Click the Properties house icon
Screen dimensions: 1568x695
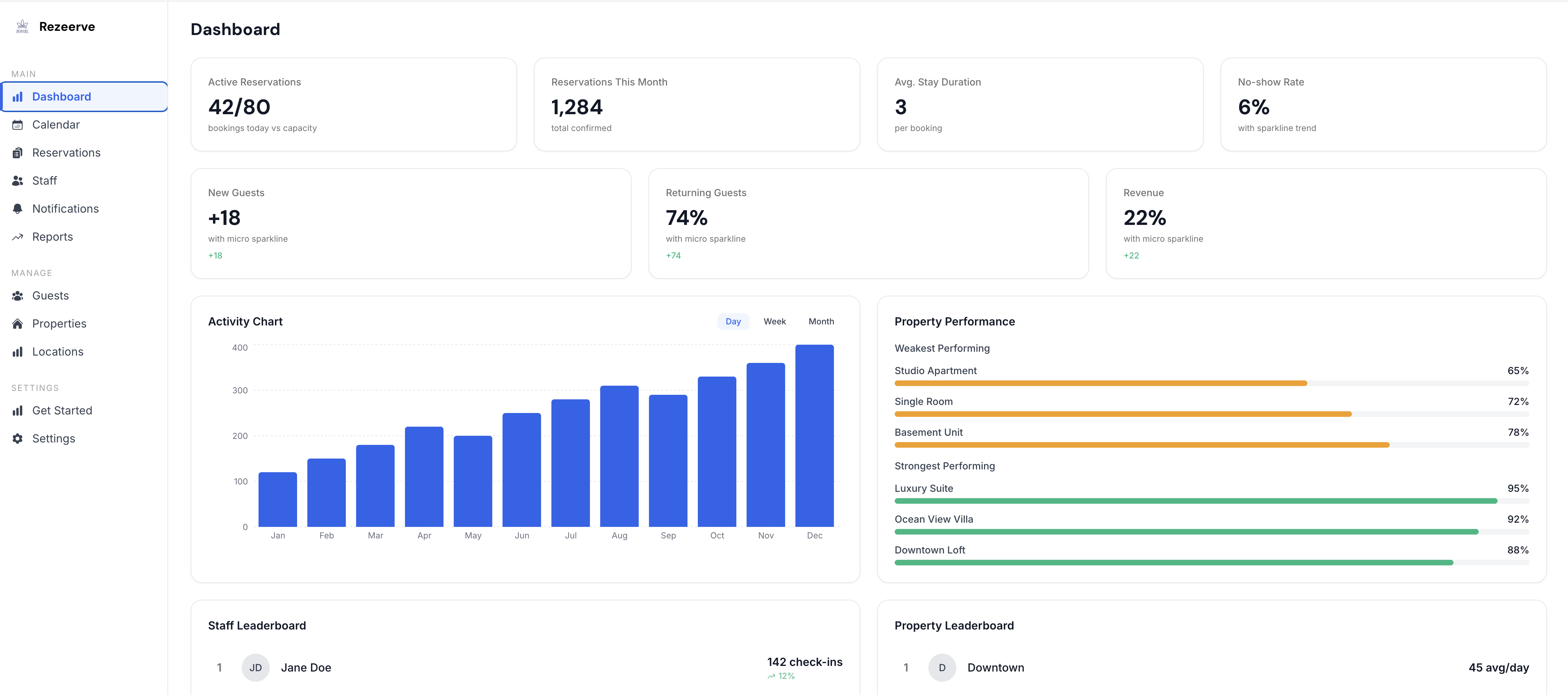tap(18, 324)
